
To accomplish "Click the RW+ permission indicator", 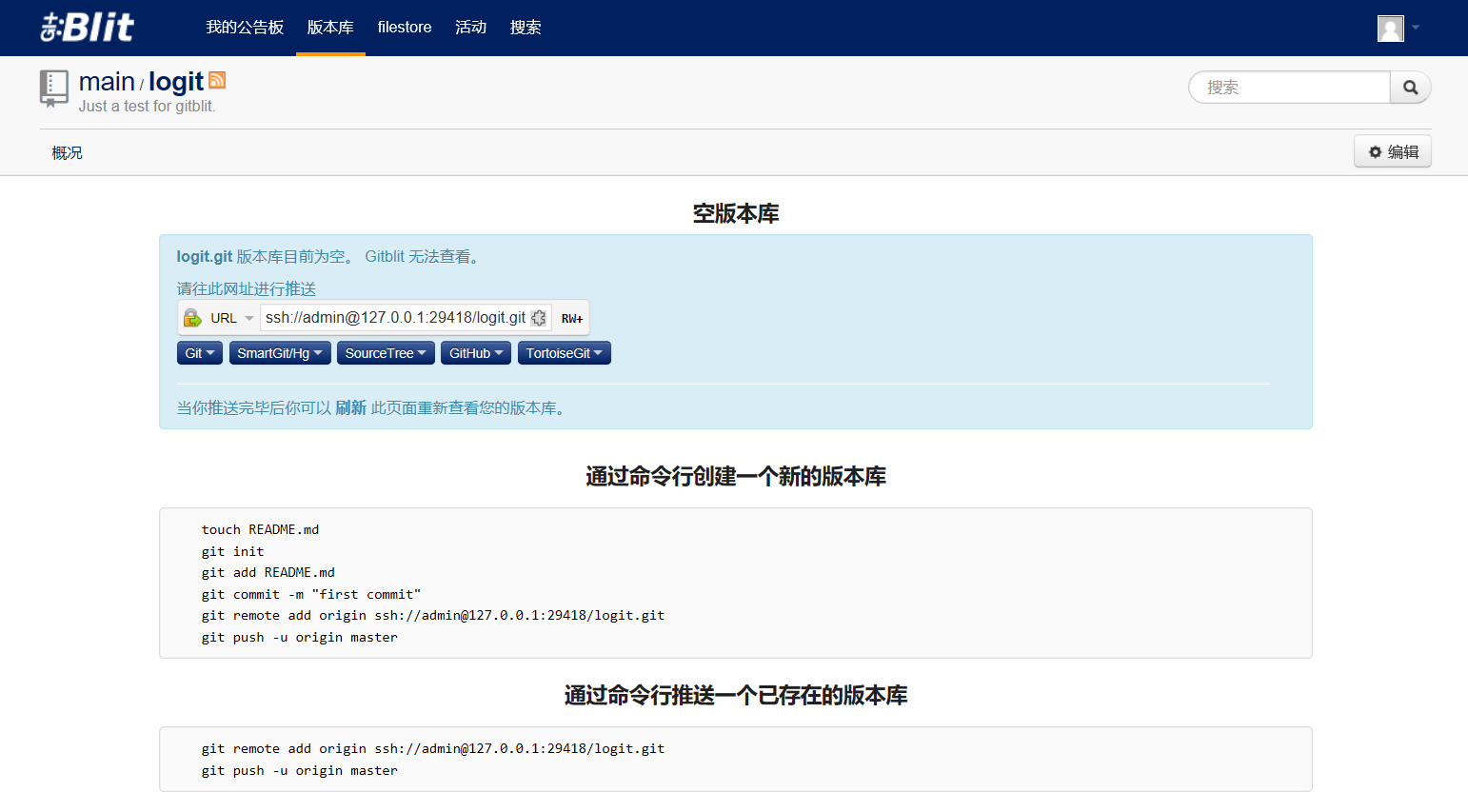I will click(571, 317).
